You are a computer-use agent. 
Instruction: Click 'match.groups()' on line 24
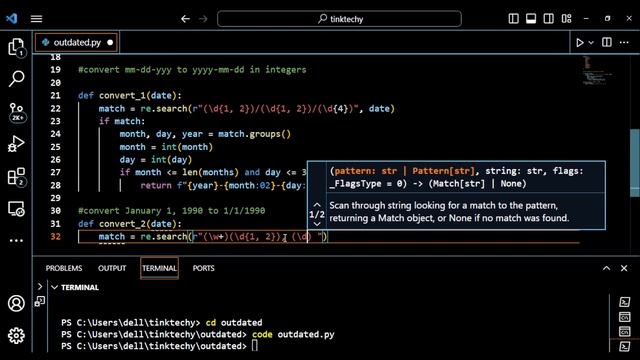click(254, 134)
